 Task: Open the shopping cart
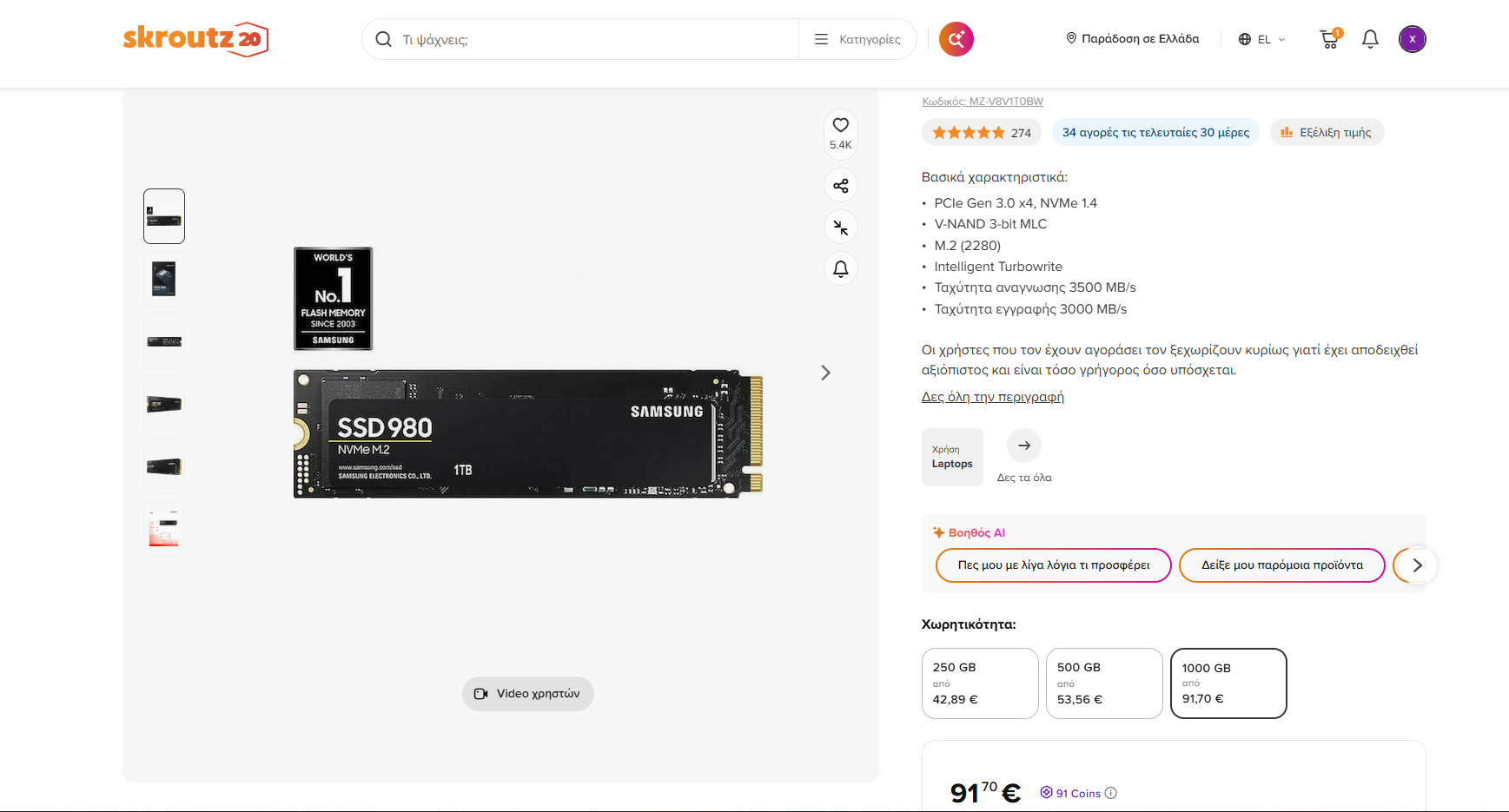[x=1330, y=39]
